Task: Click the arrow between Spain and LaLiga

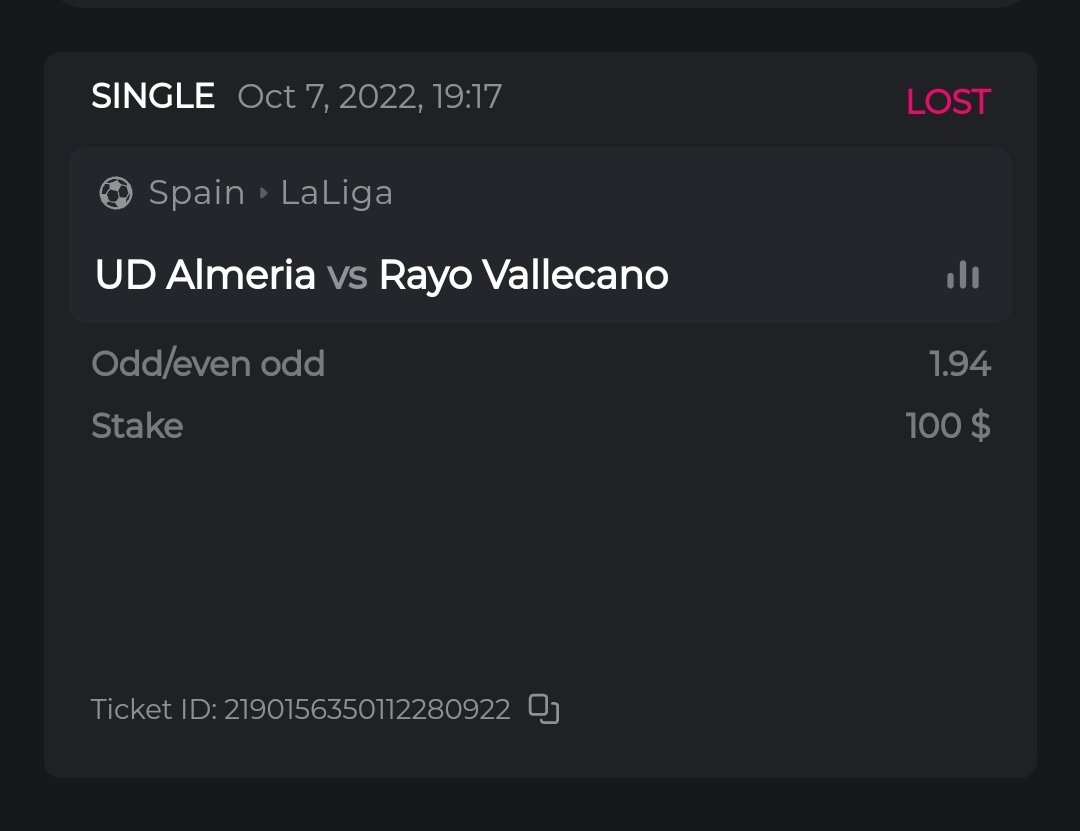Action: tap(263, 193)
